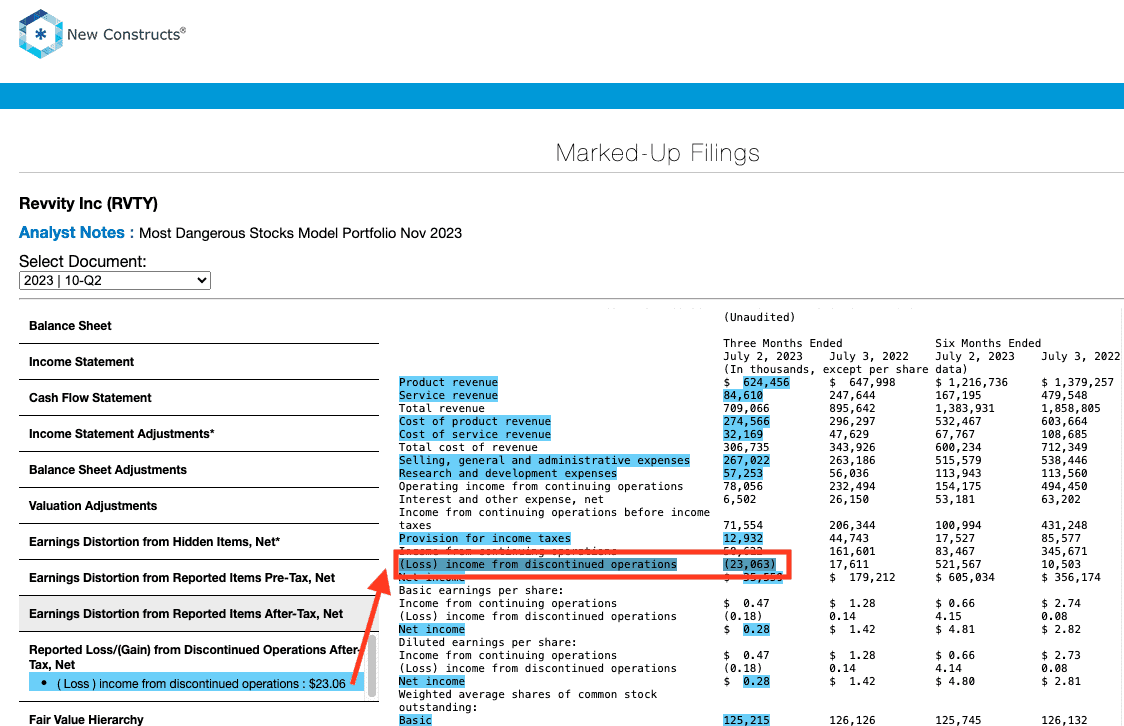Click highlighted Service revenue line label
Screen dimensions: 1124x726
tap(448, 396)
